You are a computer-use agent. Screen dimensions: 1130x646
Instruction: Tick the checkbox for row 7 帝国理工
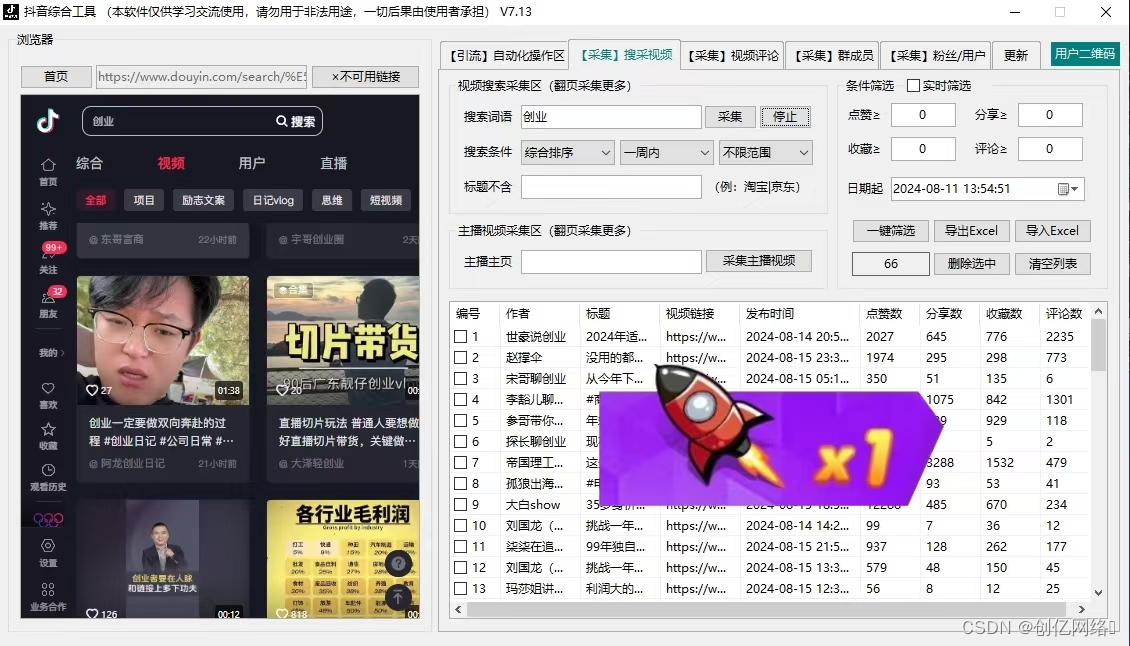click(461, 462)
